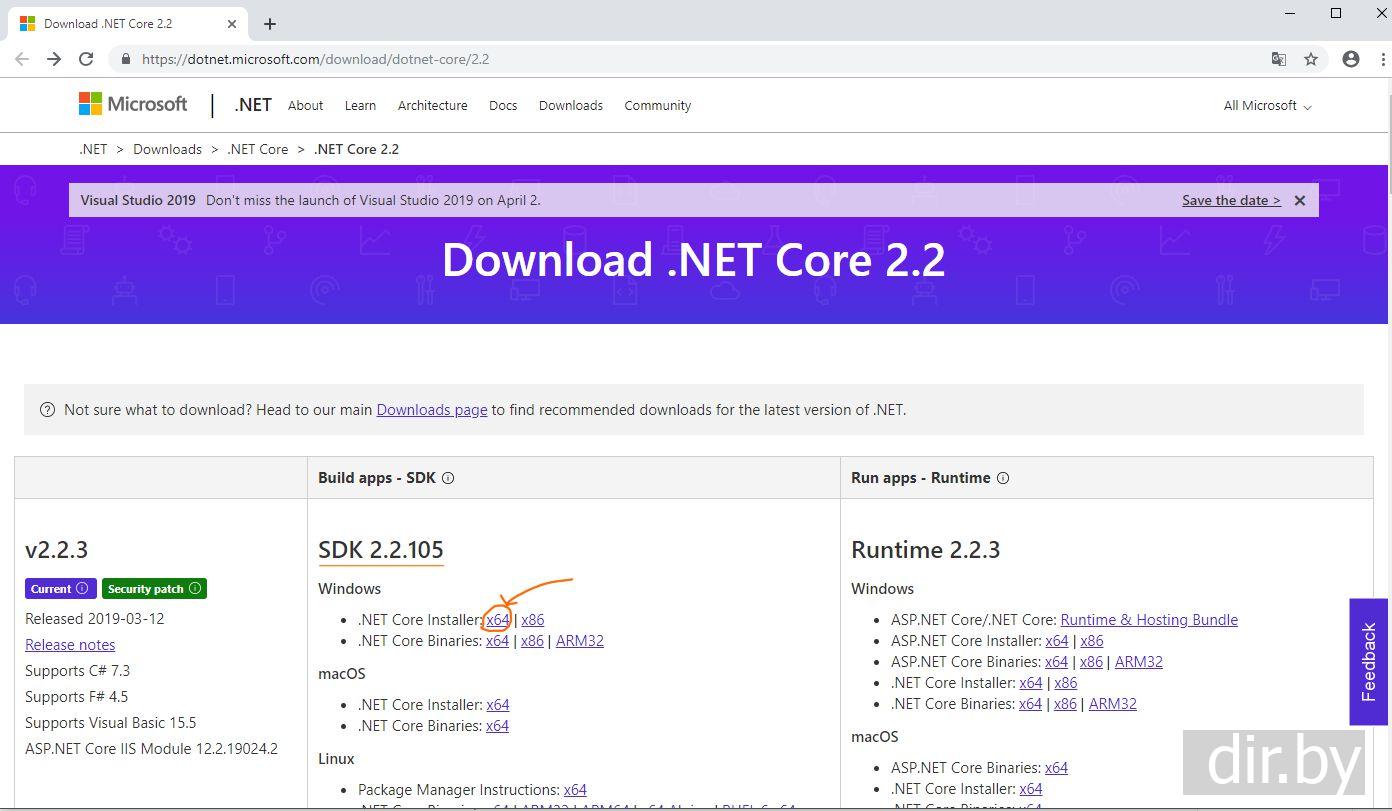Expand the All Microsoft dropdown
Viewport: 1392px width, 811px height.
coord(1267,105)
